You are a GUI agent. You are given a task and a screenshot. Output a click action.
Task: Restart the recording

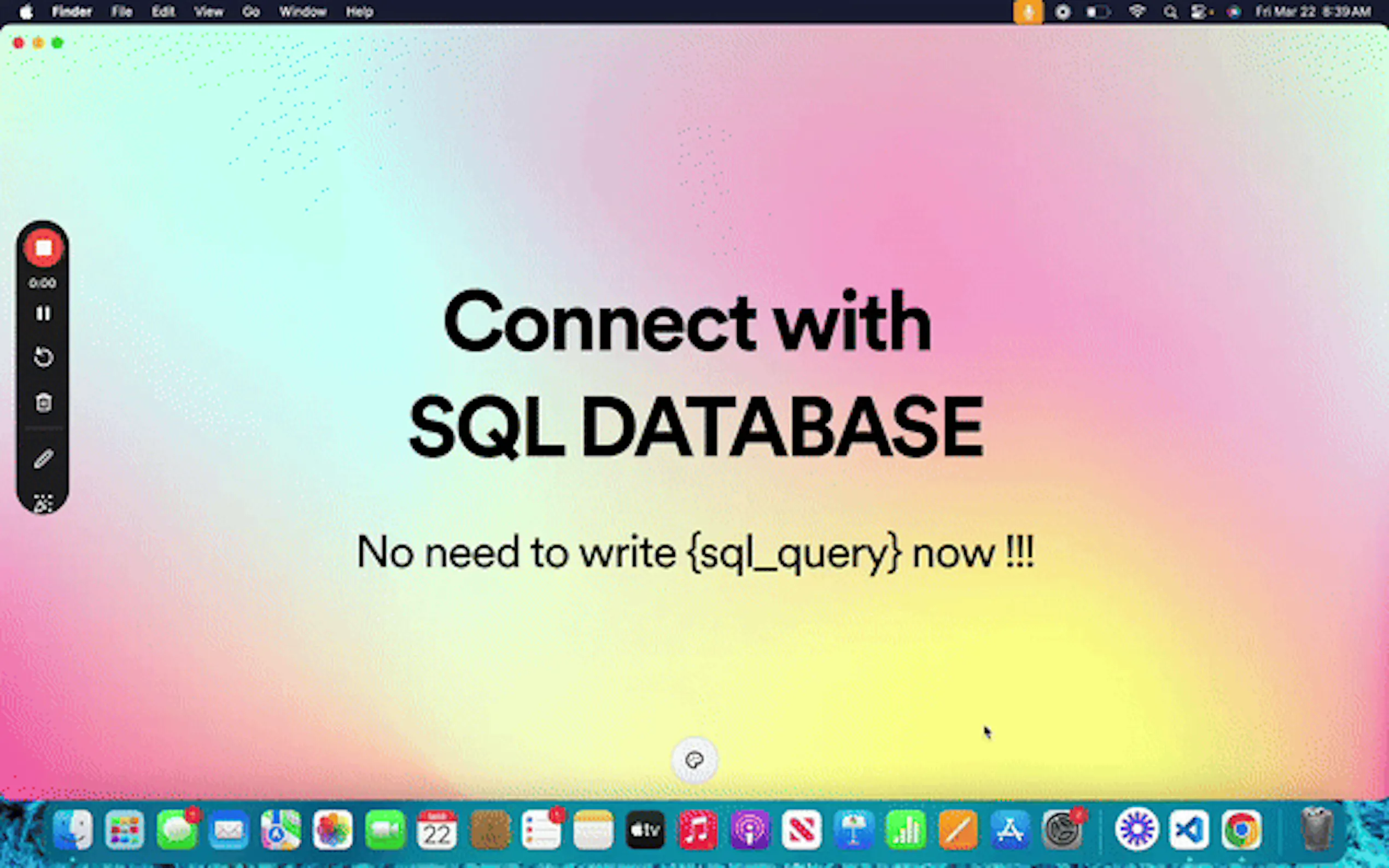[43, 357]
